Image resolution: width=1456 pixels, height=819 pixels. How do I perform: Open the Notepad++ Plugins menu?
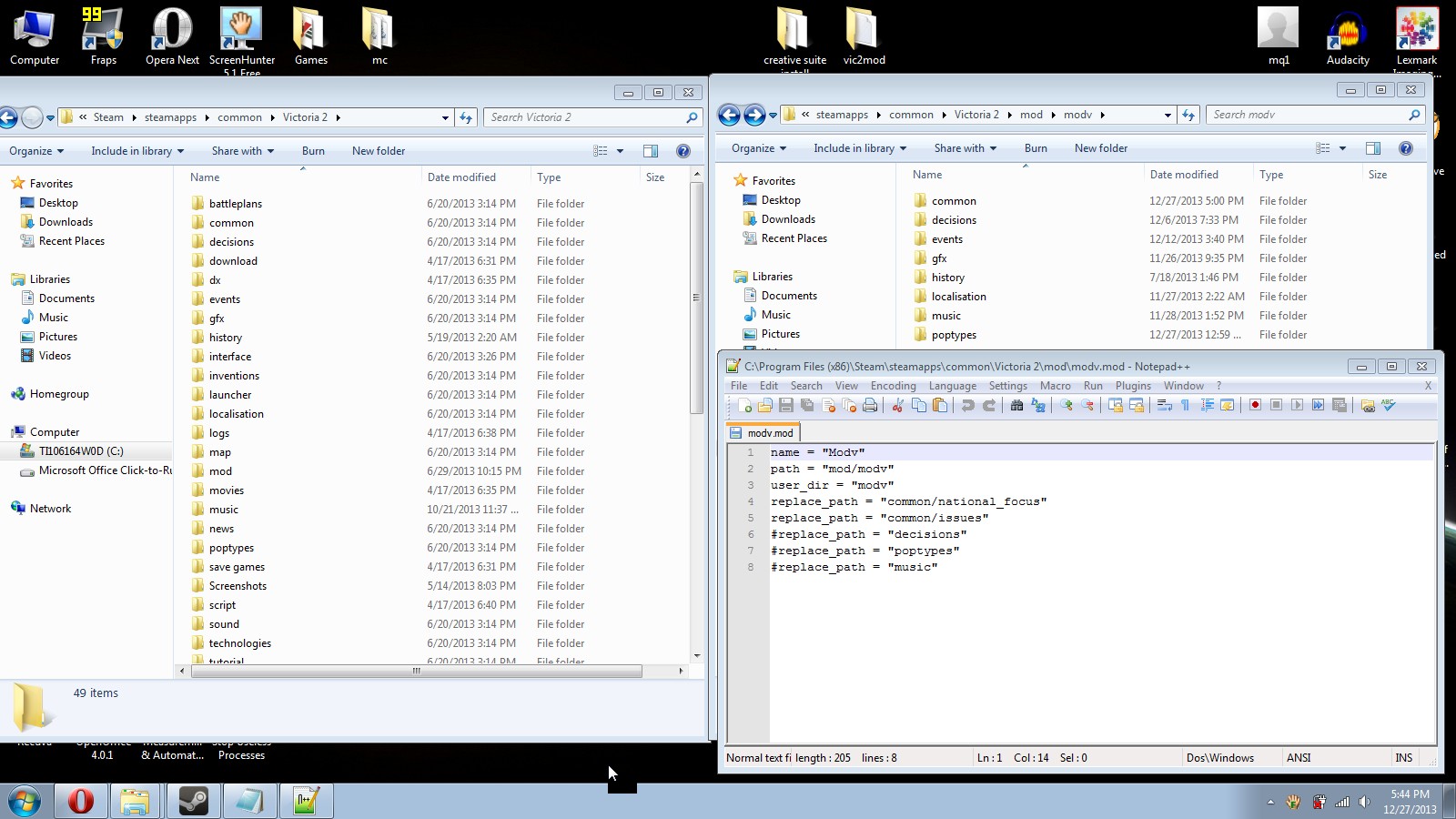tap(1133, 386)
